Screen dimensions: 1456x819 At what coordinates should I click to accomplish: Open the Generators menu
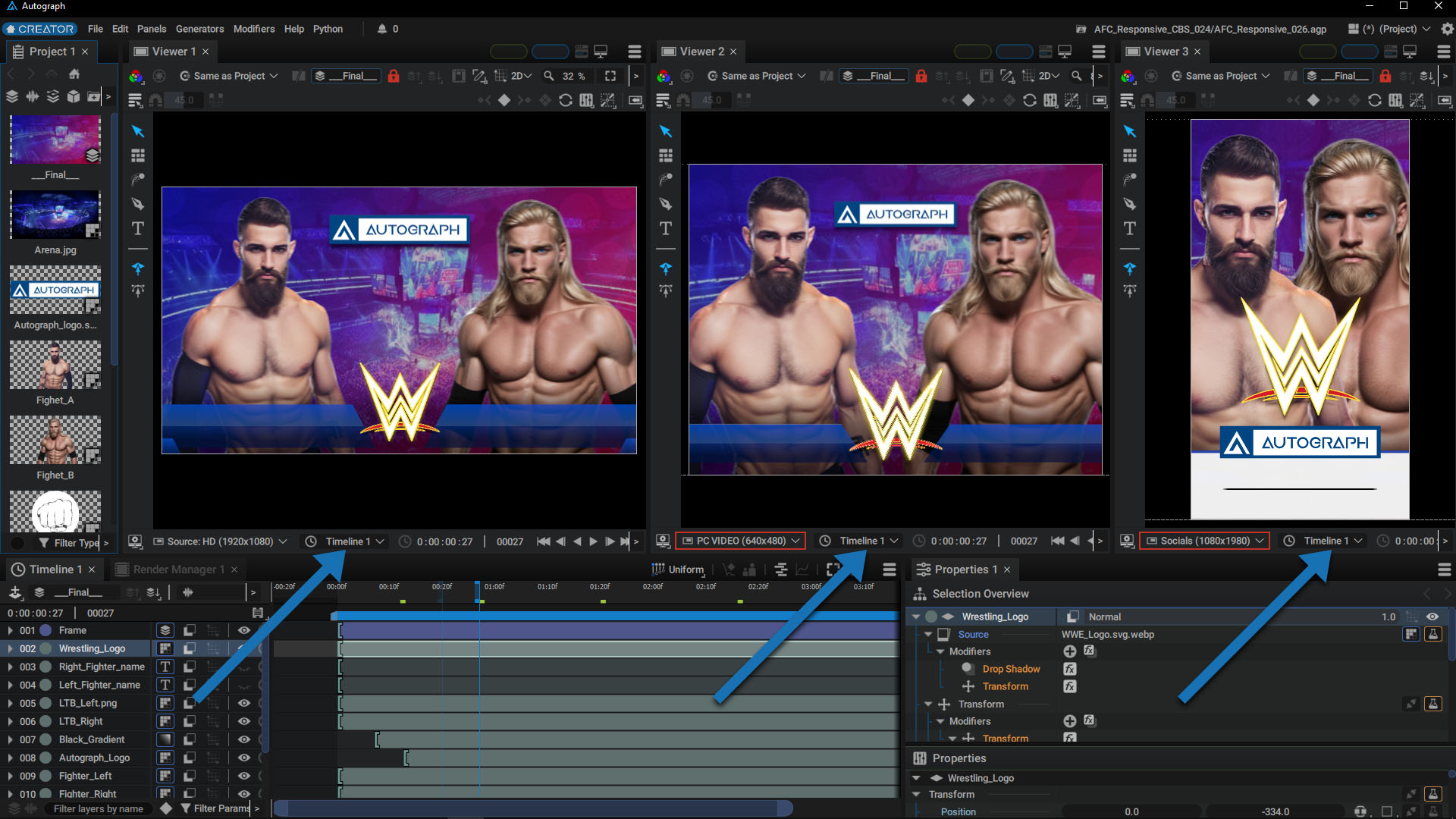coord(199,29)
